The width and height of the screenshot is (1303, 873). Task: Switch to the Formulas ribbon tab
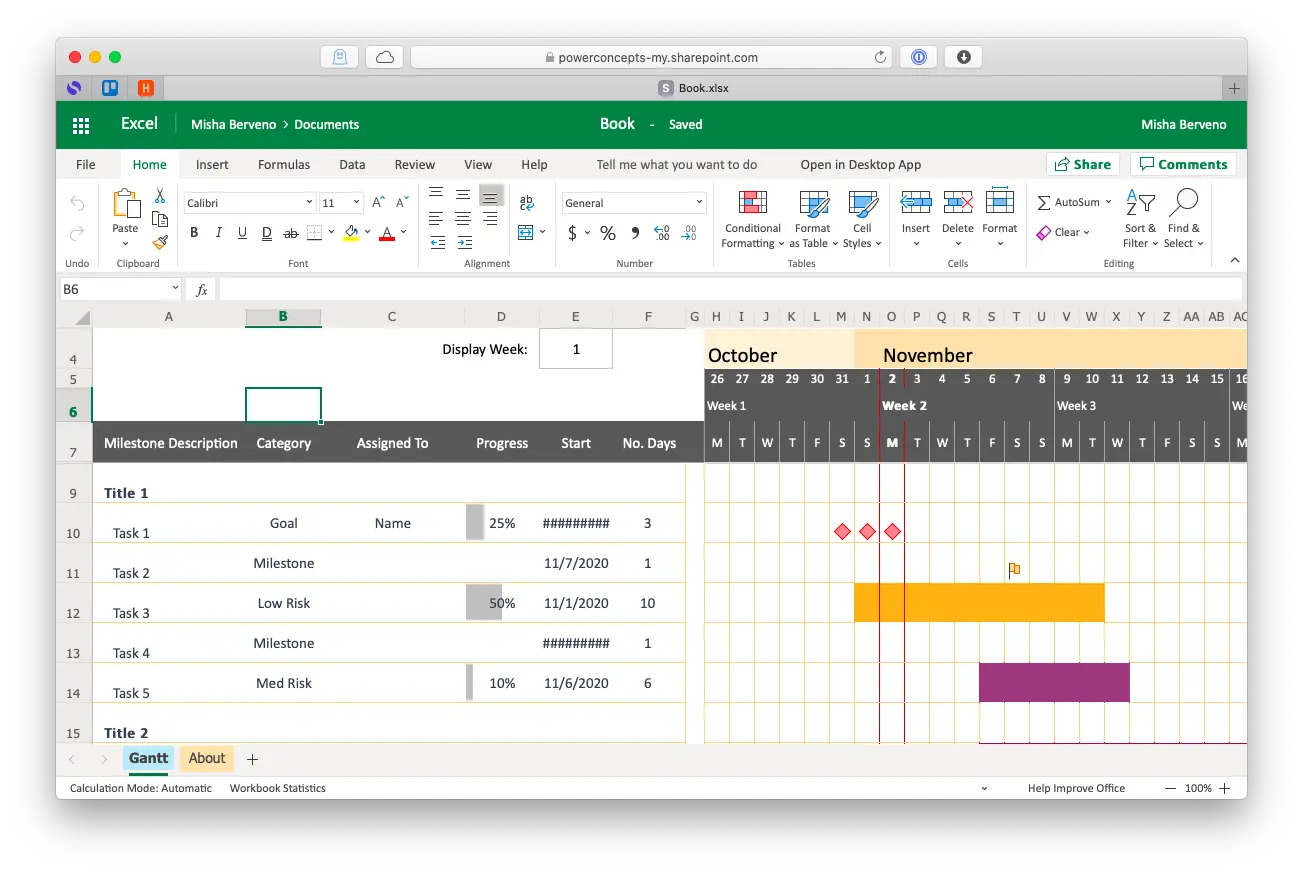tap(283, 164)
